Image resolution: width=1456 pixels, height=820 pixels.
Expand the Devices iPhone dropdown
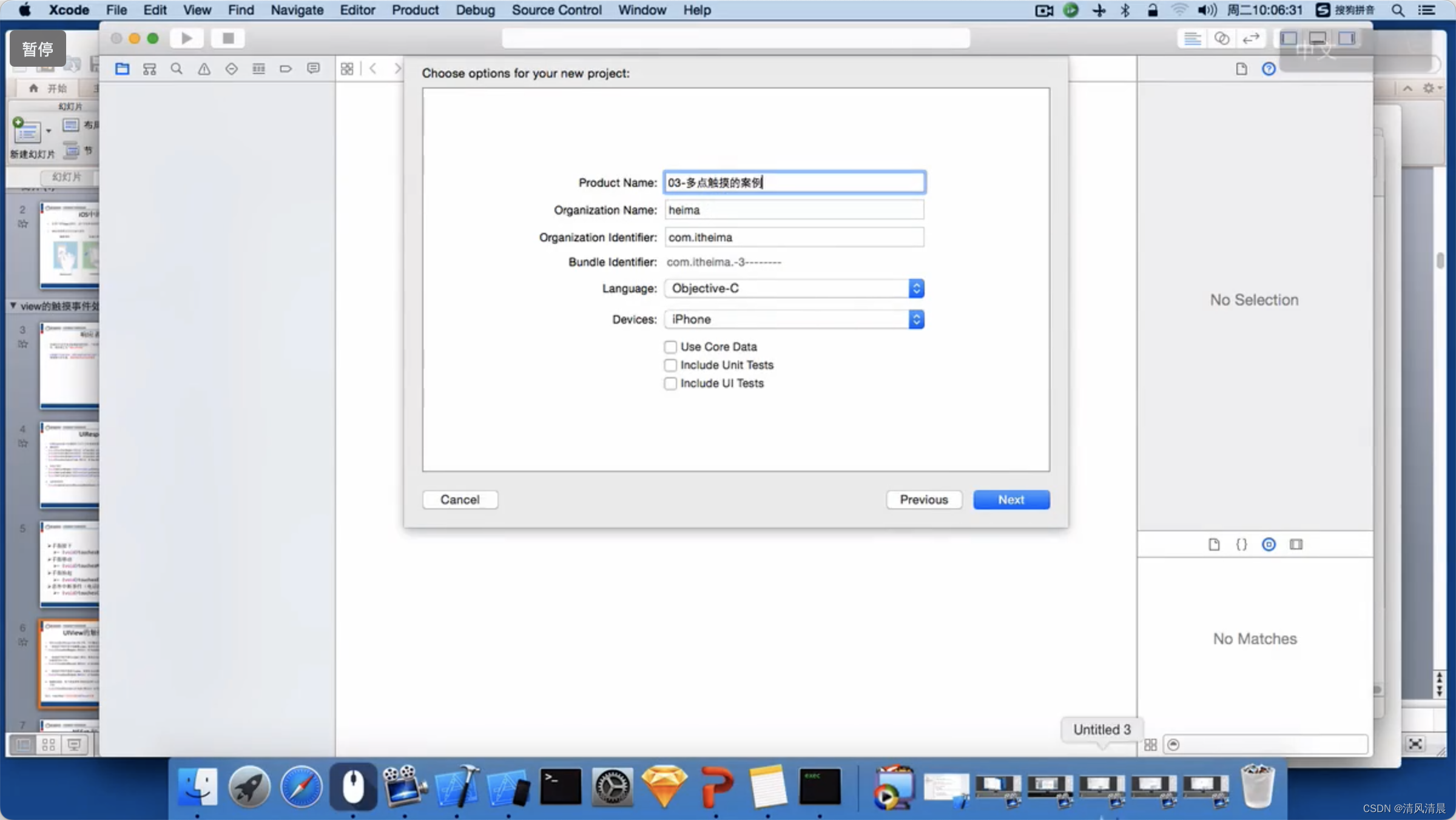794,319
